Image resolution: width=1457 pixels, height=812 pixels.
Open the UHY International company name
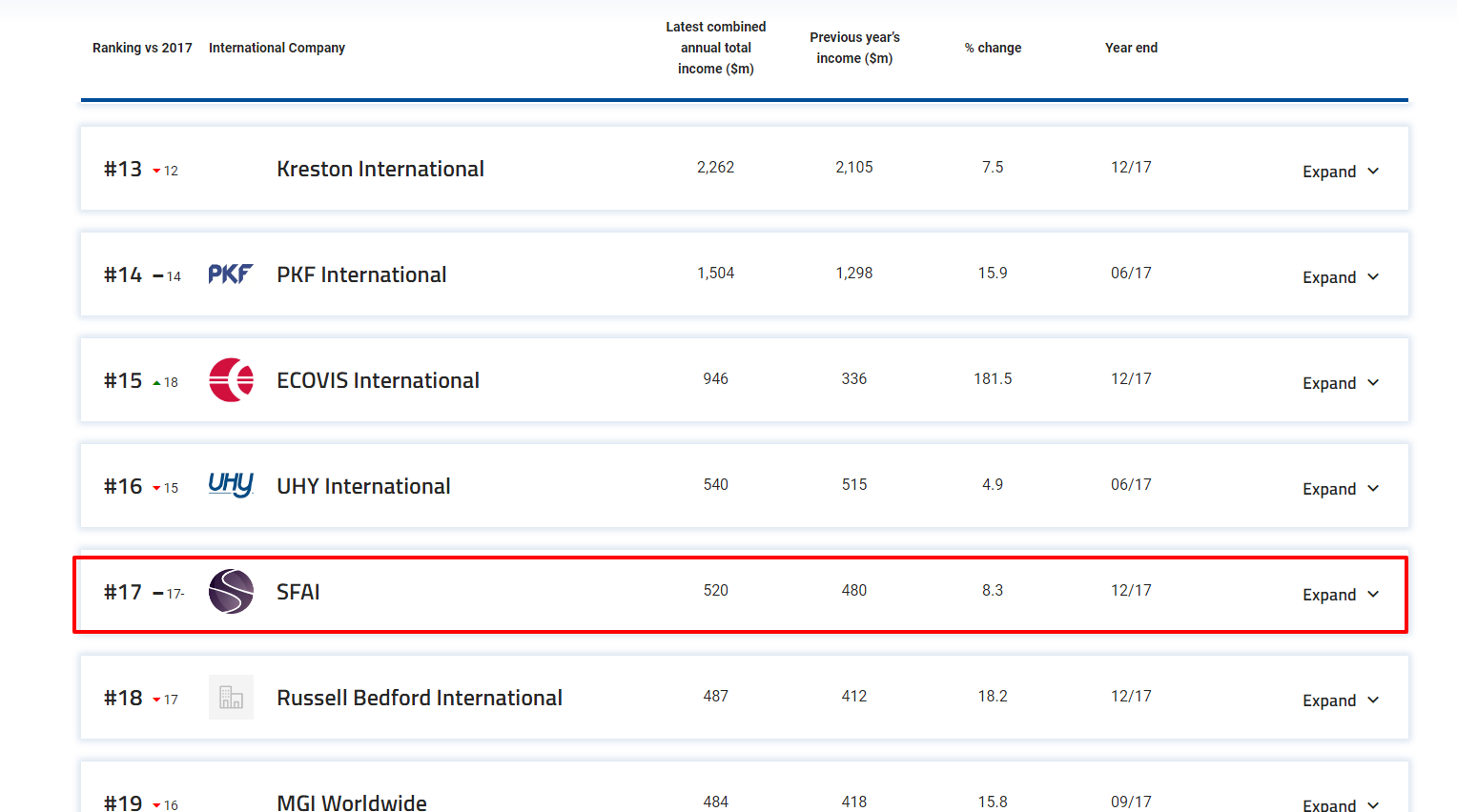pos(363,486)
